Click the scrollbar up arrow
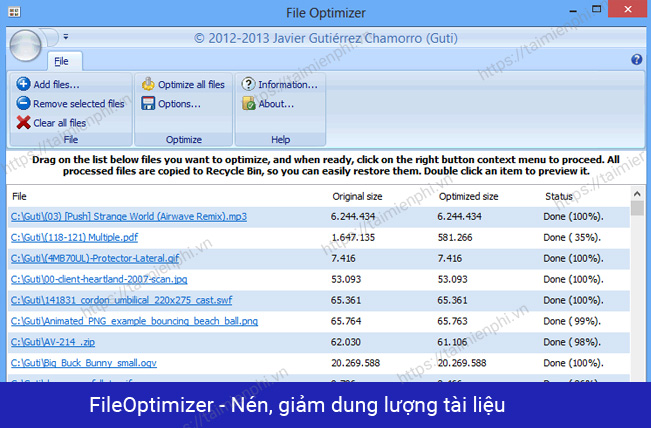Screen dimensions: 651x428 (x=637, y=193)
